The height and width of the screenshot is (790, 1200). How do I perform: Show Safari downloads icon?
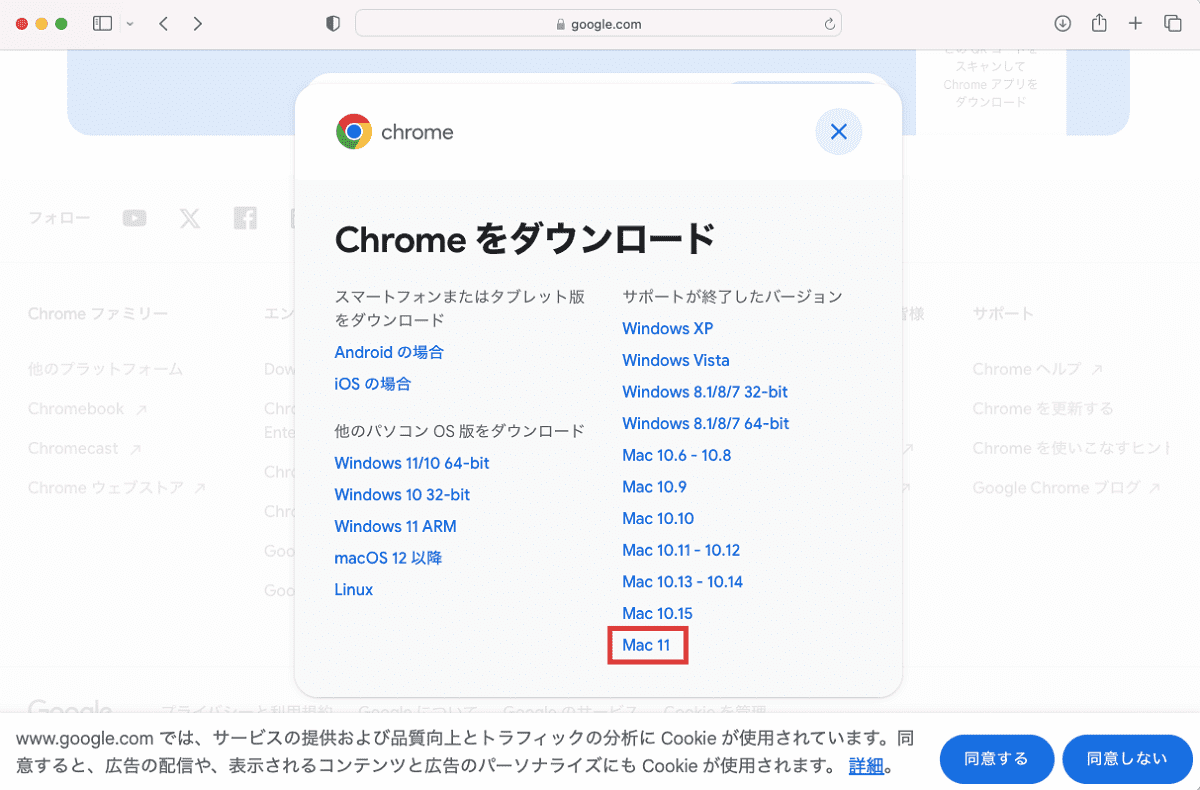(1063, 24)
